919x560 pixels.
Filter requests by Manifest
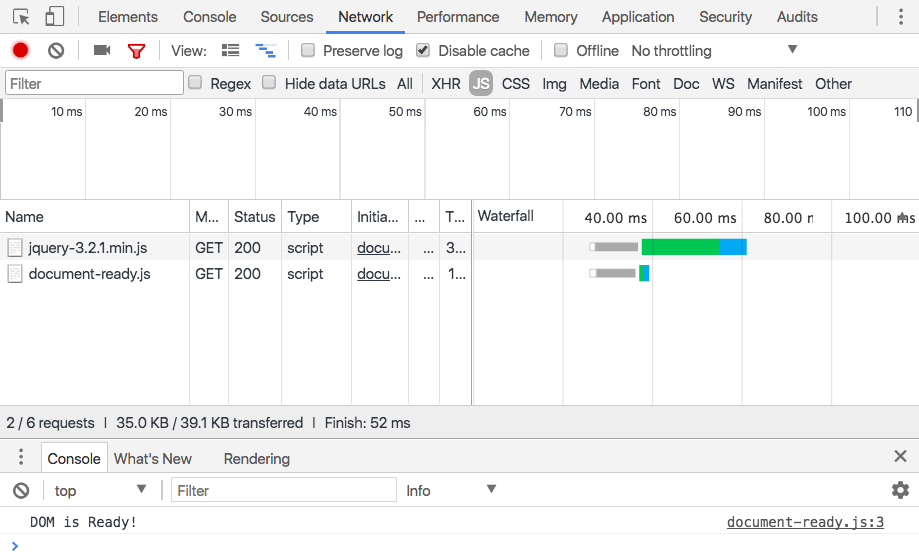(774, 84)
